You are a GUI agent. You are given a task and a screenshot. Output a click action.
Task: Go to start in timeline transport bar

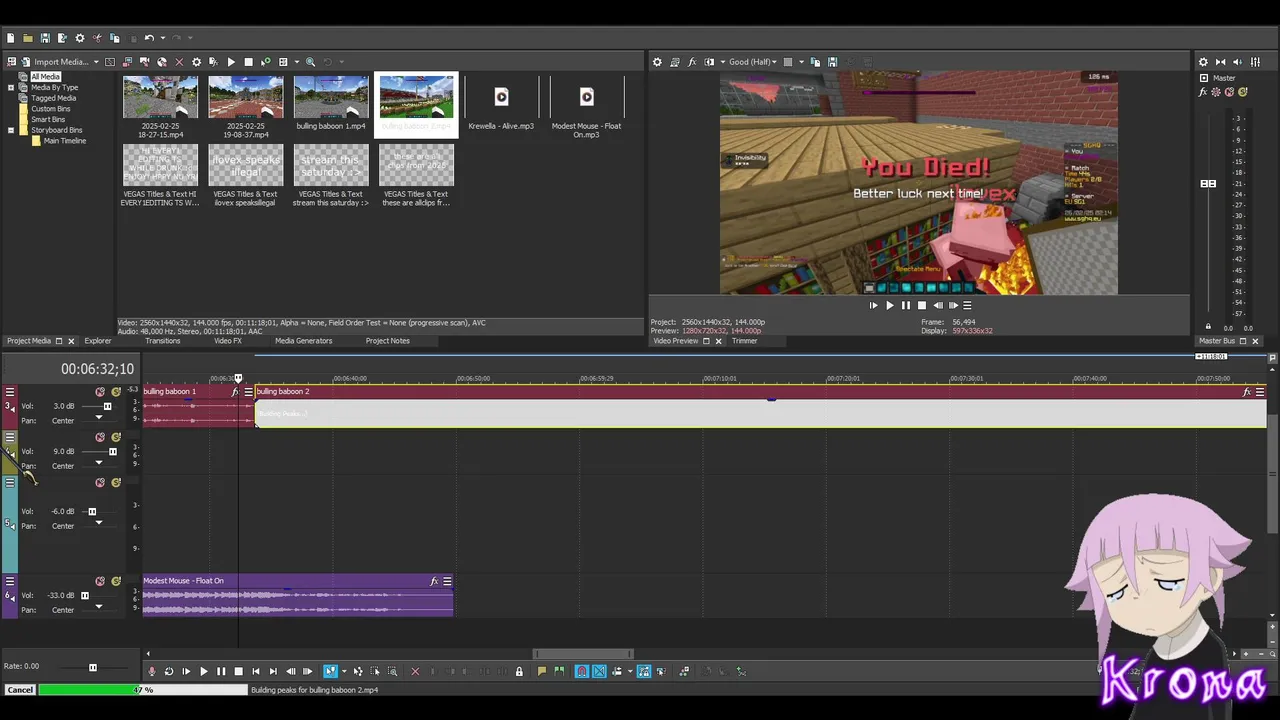(x=256, y=671)
